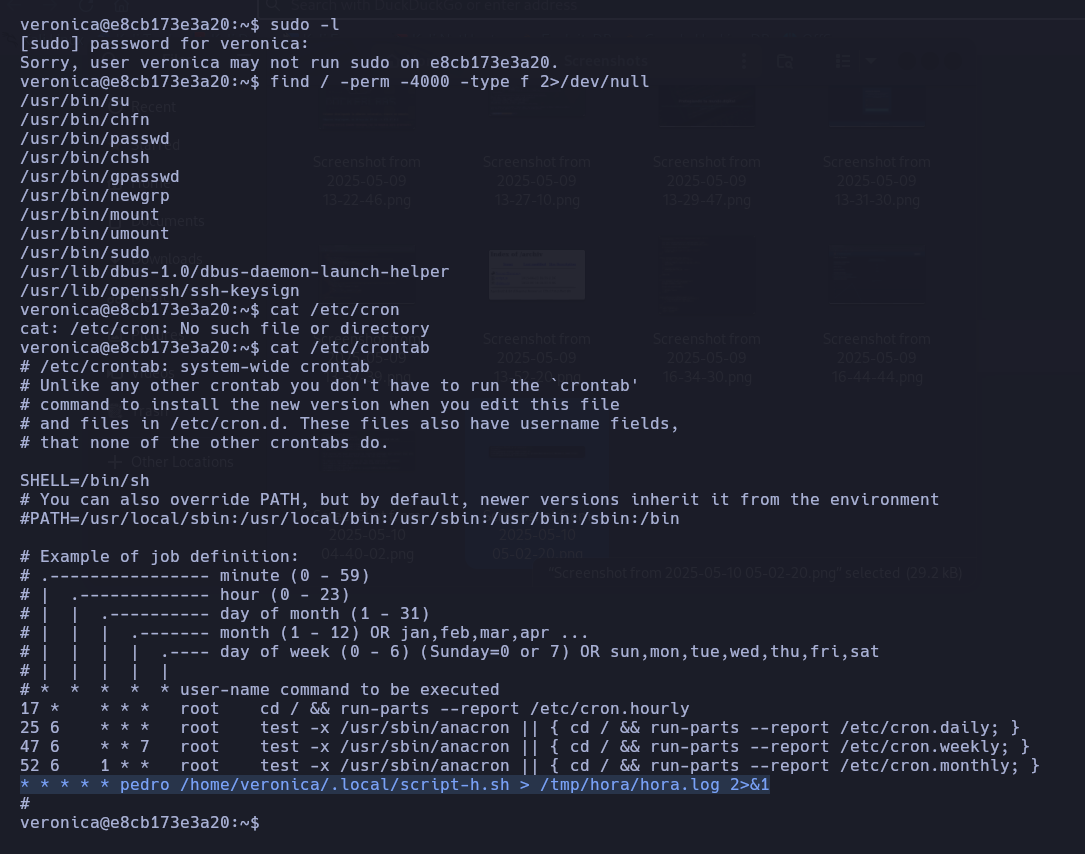Select file Screenshot from 2025-05-09 13-31-30.png
The height and width of the screenshot is (854, 1085).
(x=877, y=181)
